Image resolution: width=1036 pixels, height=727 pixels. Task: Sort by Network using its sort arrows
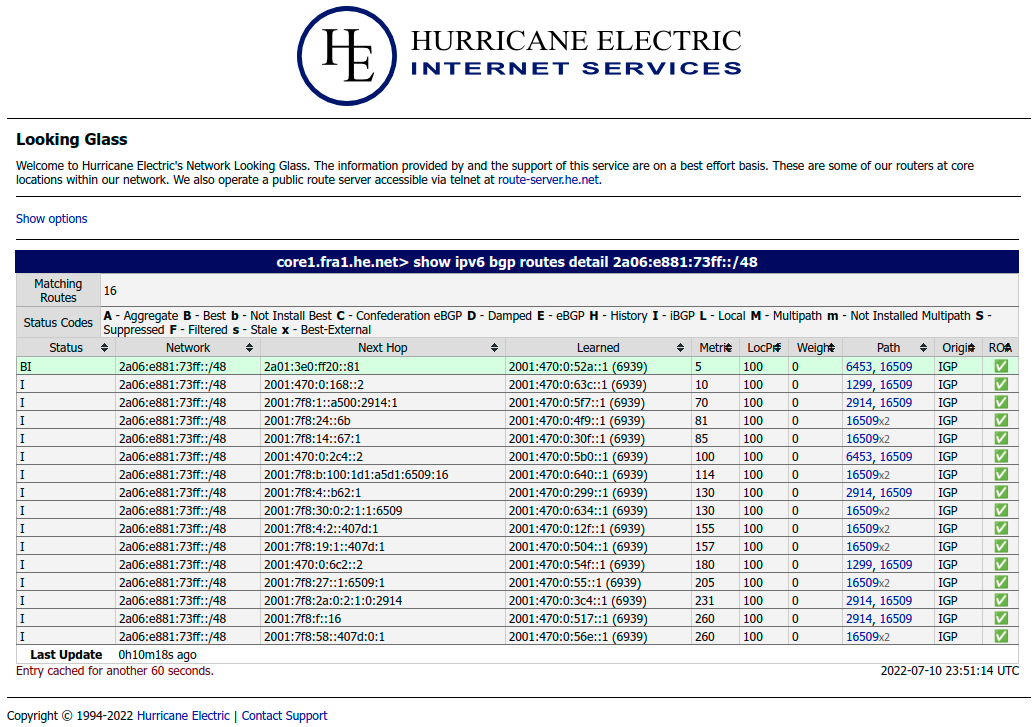click(x=249, y=348)
